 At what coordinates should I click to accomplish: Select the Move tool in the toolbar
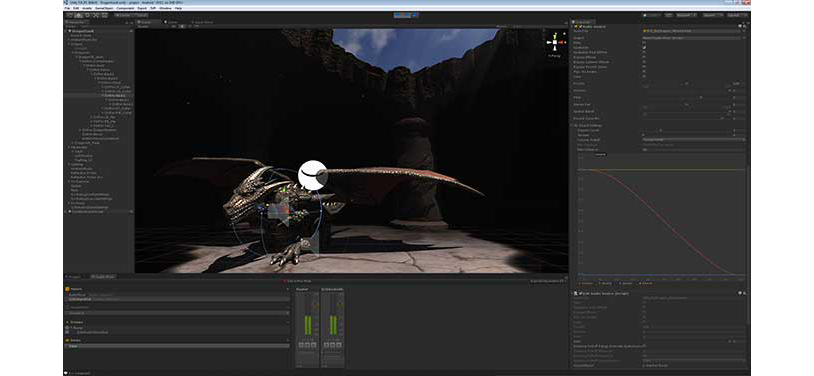tap(78, 15)
